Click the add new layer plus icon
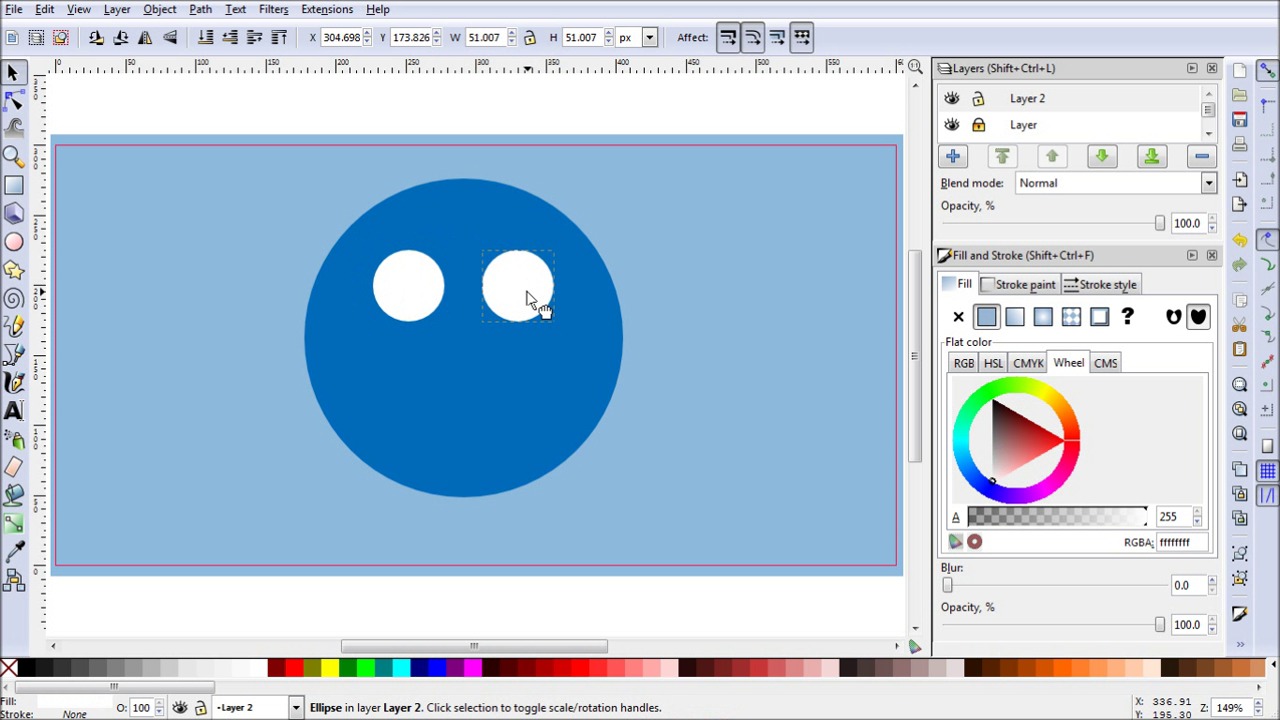Viewport: 1280px width, 720px height. (x=952, y=156)
